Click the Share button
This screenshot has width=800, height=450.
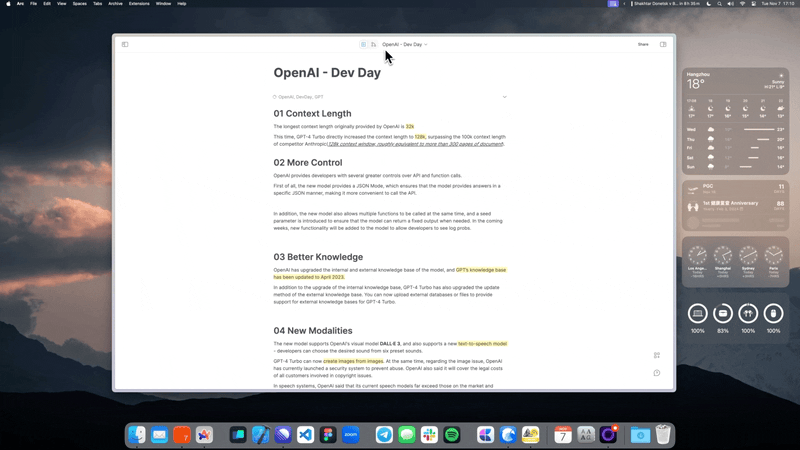point(643,44)
